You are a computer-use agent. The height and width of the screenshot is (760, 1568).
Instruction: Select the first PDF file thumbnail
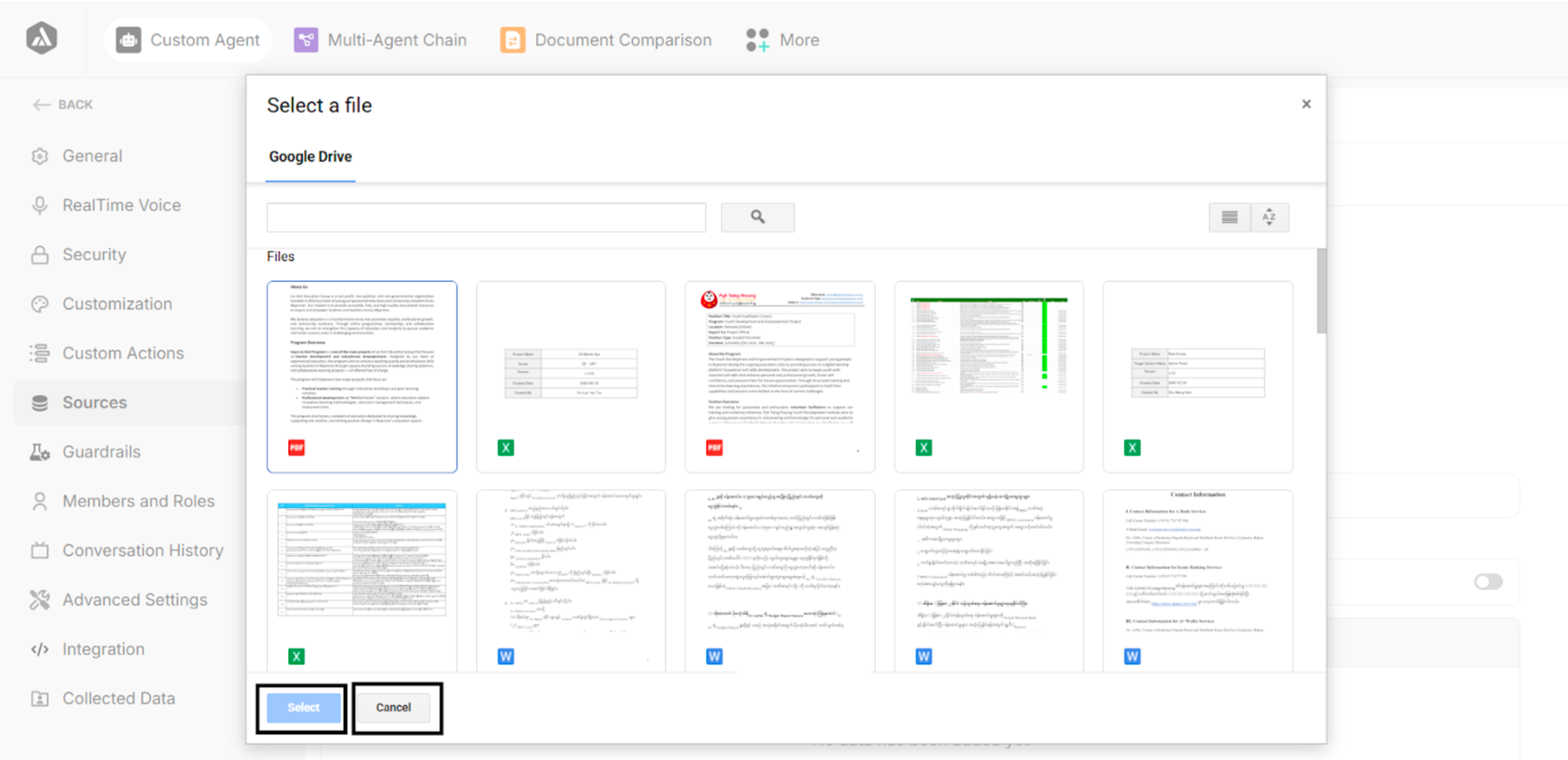click(362, 376)
